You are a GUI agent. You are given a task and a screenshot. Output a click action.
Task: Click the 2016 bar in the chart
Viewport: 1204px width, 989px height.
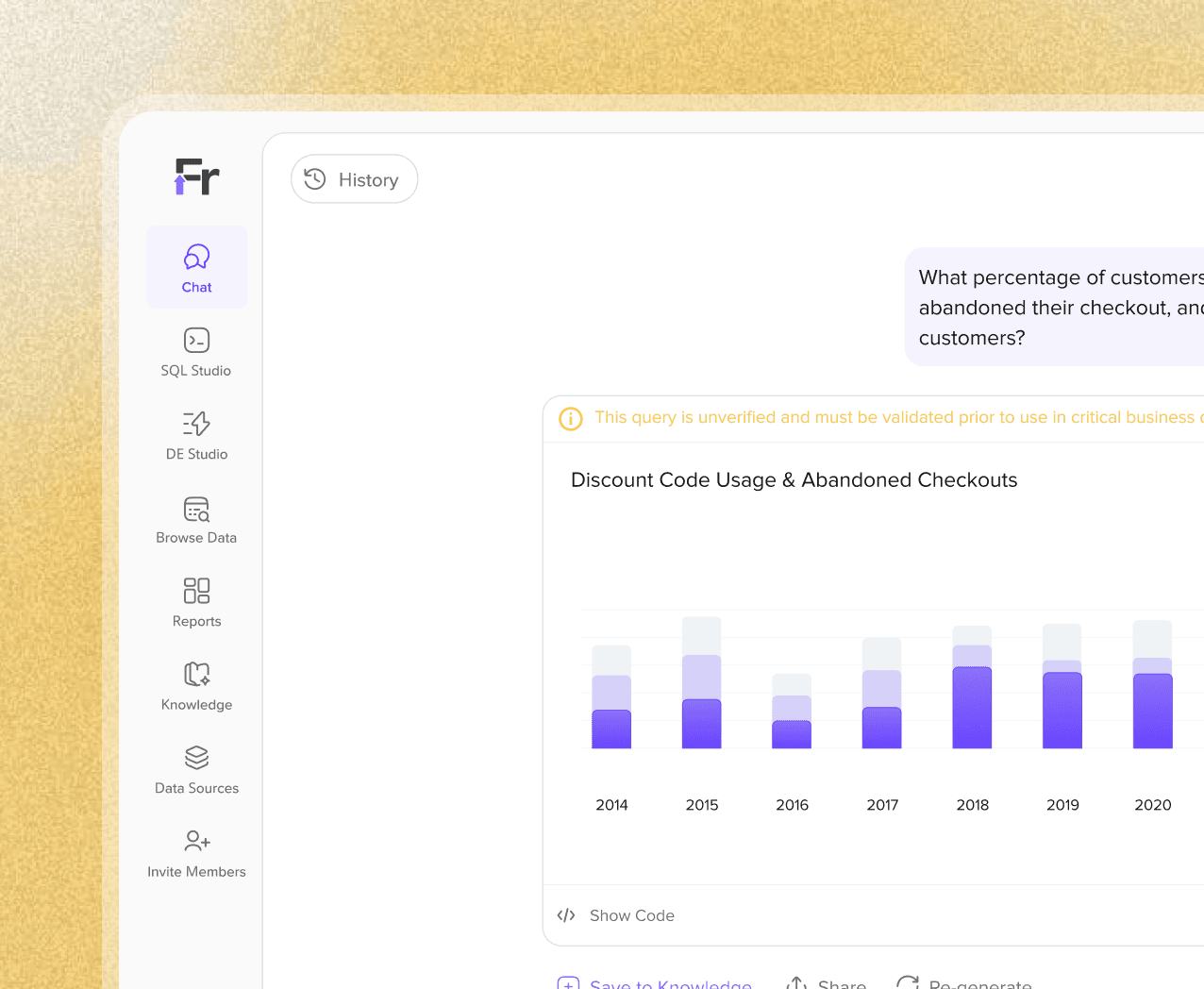[x=792, y=712]
